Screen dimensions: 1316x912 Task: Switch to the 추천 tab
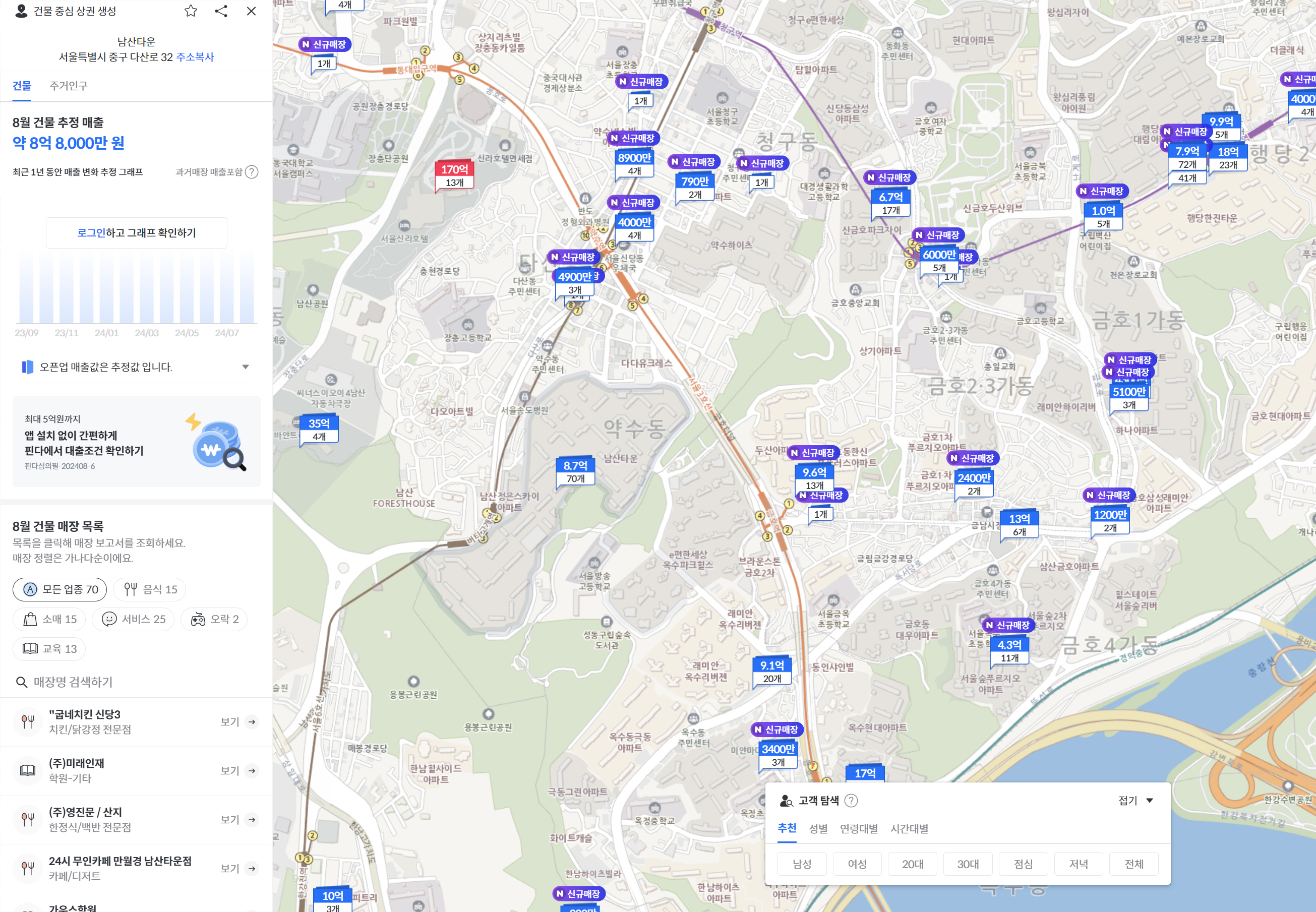[x=787, y=828]
